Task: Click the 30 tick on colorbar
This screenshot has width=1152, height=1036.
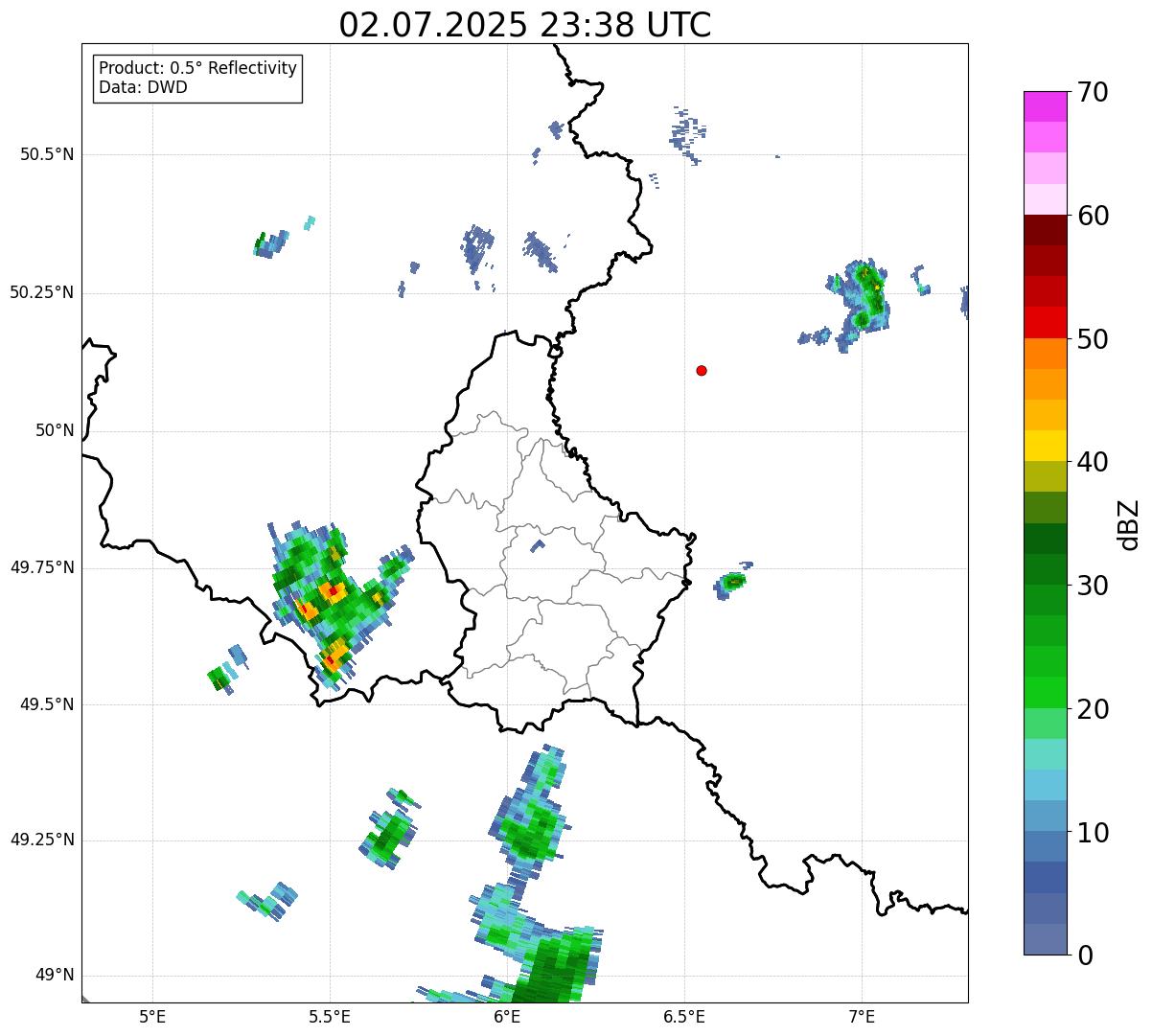Action: point(1093,586)
